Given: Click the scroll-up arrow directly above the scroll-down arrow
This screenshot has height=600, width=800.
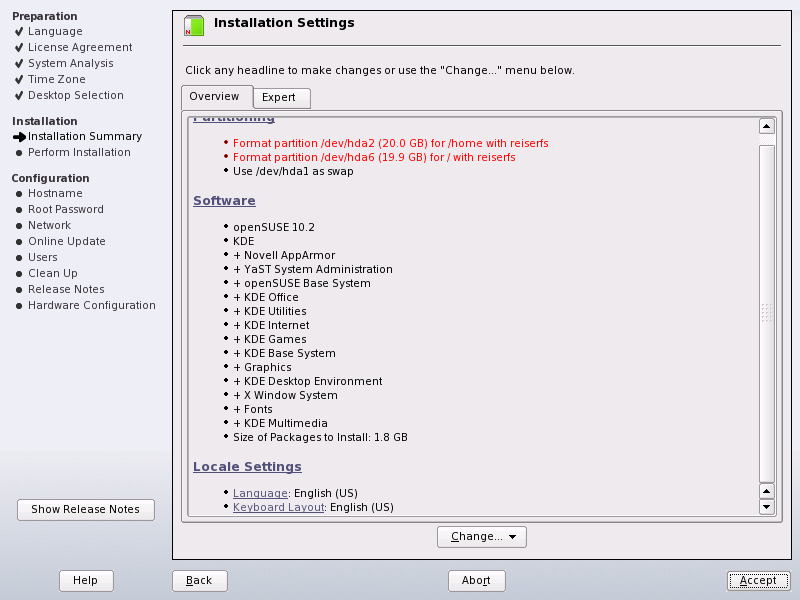Looking at the screenshot, I should coord(766,491).
